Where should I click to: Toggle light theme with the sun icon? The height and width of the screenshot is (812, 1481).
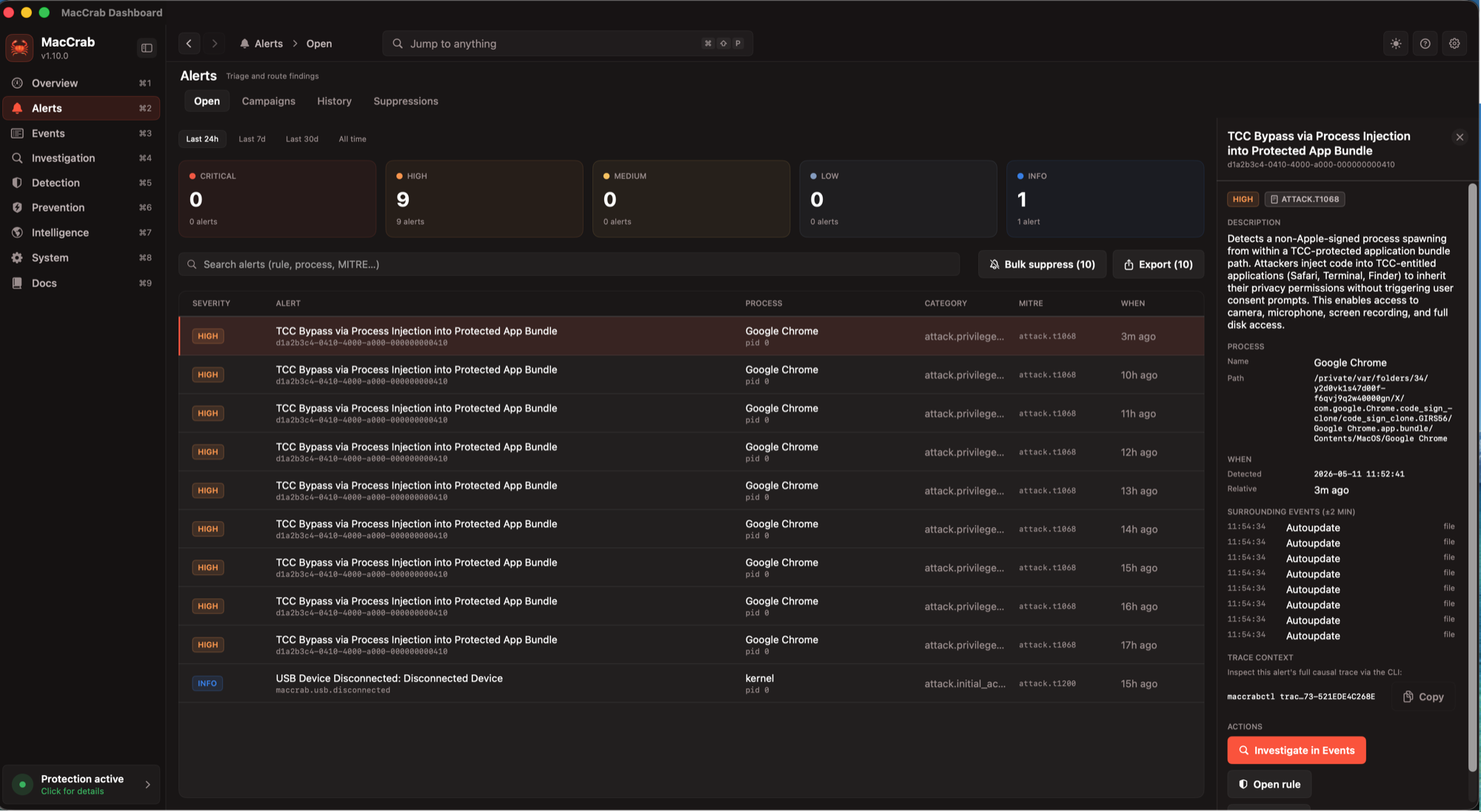tap(1396, 44)
